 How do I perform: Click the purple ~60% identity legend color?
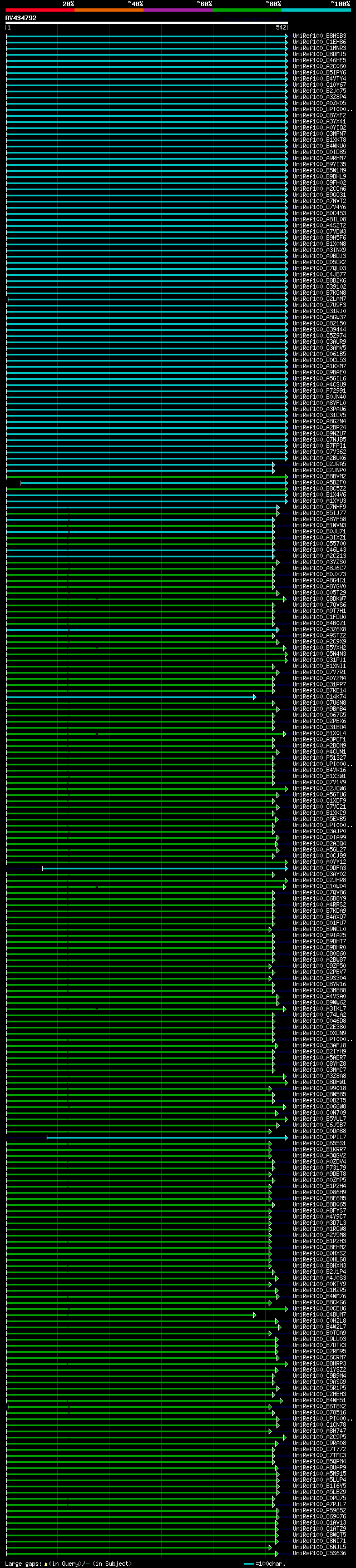tap(179, 10)
